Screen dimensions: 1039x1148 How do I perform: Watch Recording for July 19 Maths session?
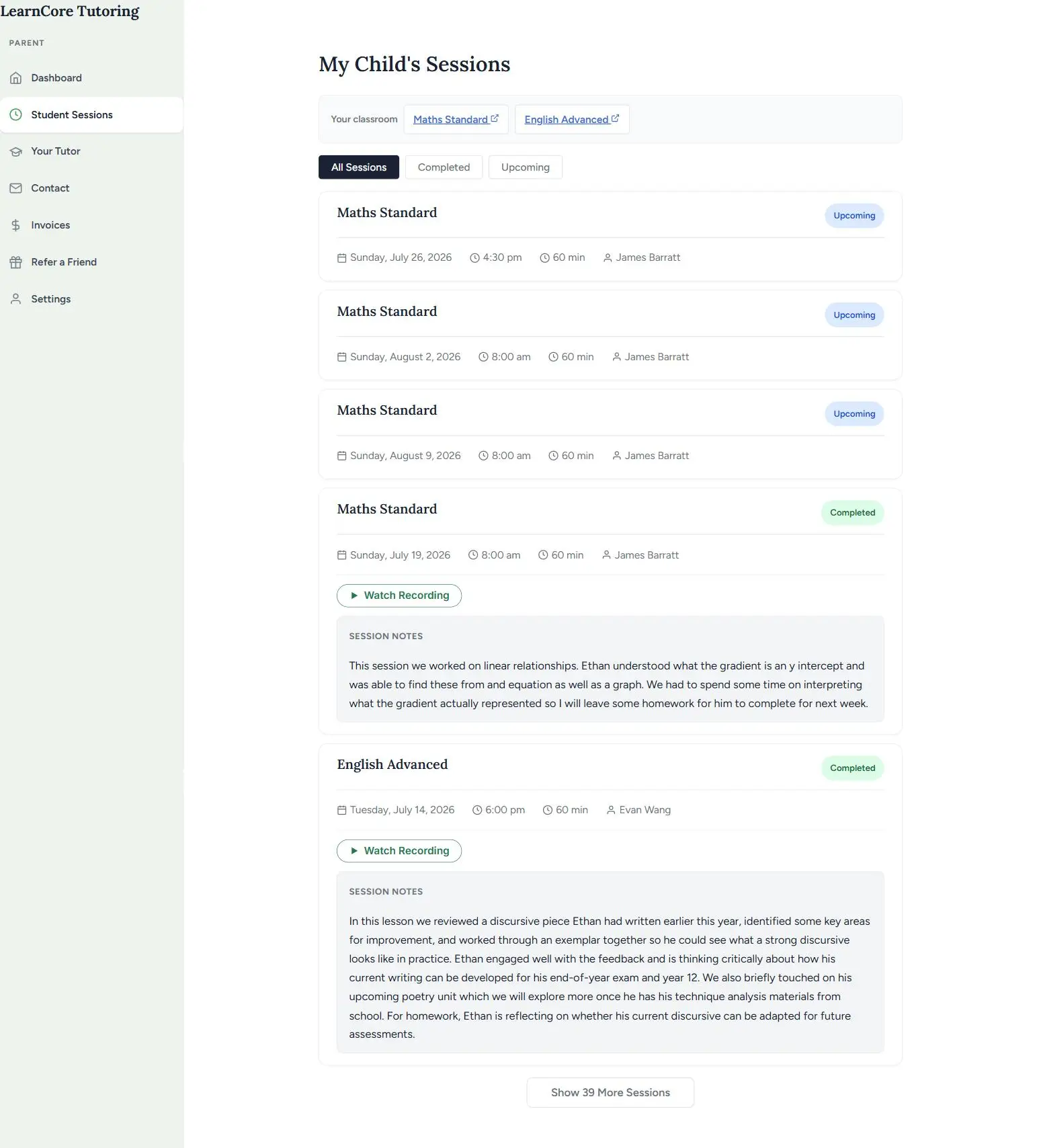click(399, 596)
